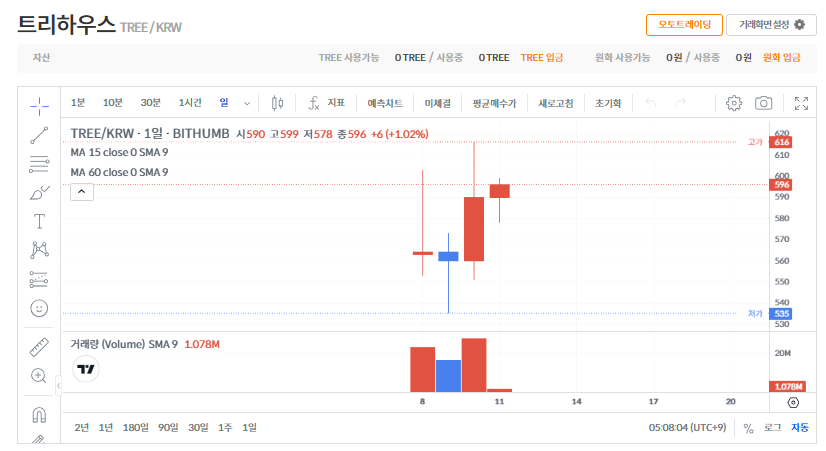826x451 pixels.
Task: Set chart range to 180일
Action: point(135,427)
